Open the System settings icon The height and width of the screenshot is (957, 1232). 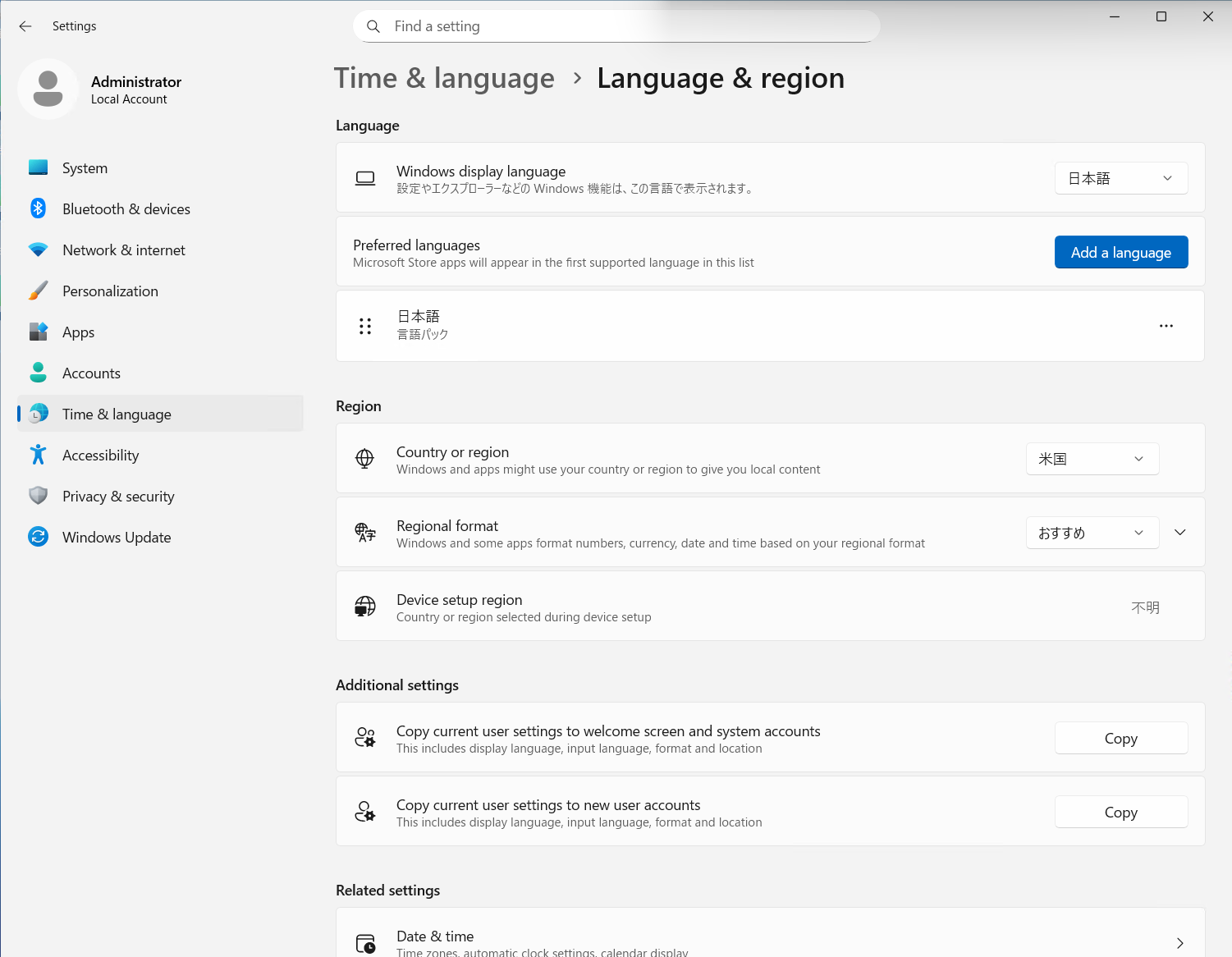(38, 167)
